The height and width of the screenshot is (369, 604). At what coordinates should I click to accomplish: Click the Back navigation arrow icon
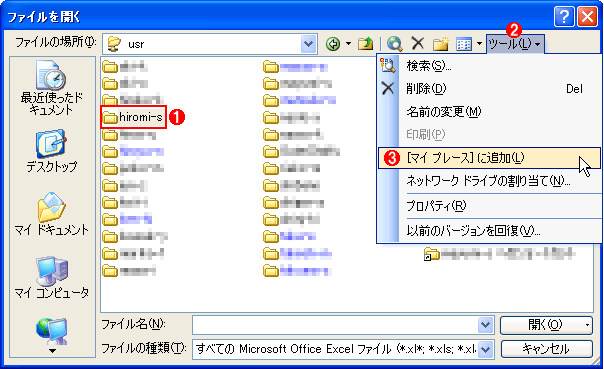point(333,44)
